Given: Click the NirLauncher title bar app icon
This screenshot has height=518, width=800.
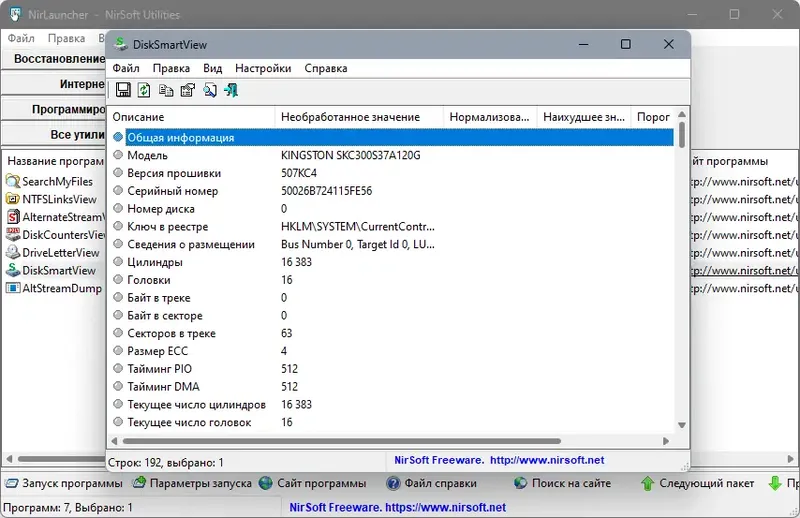Looking at the screenshot, I should click(15, 14).
